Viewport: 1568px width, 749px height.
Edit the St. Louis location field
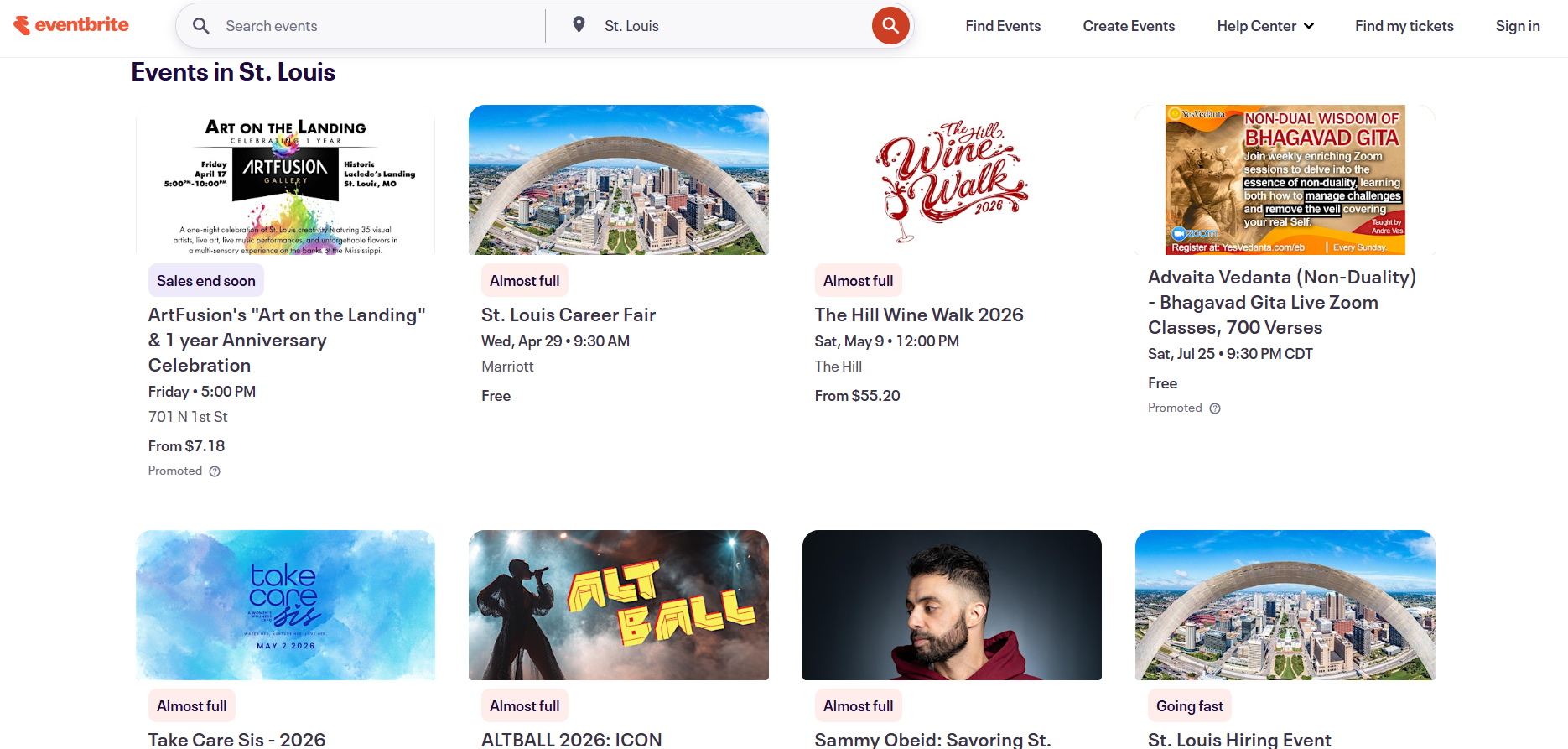click(729, 26)
